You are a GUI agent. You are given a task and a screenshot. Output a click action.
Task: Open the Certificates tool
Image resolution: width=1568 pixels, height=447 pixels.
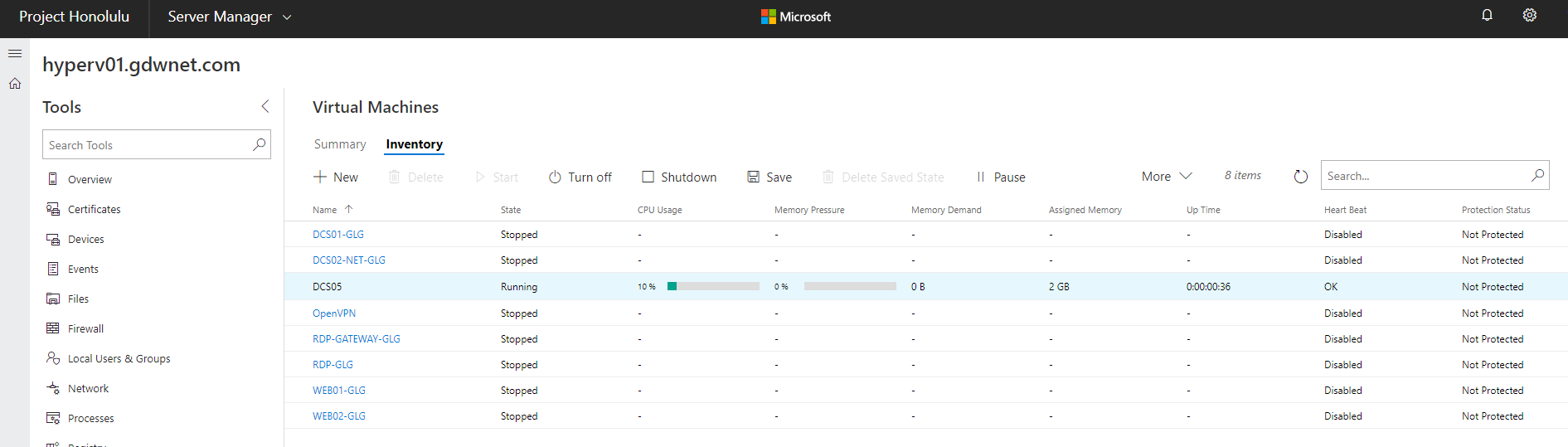(94, 209)
